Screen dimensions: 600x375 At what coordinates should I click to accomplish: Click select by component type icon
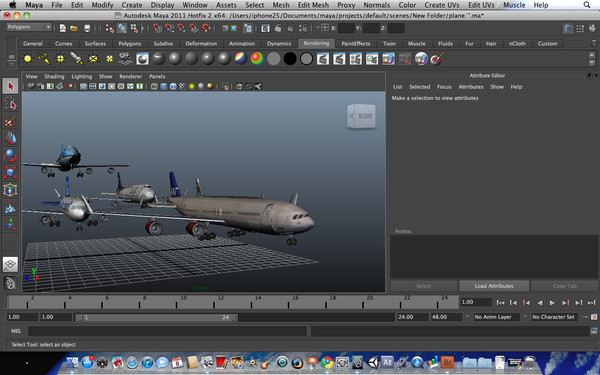coord(134,28)
